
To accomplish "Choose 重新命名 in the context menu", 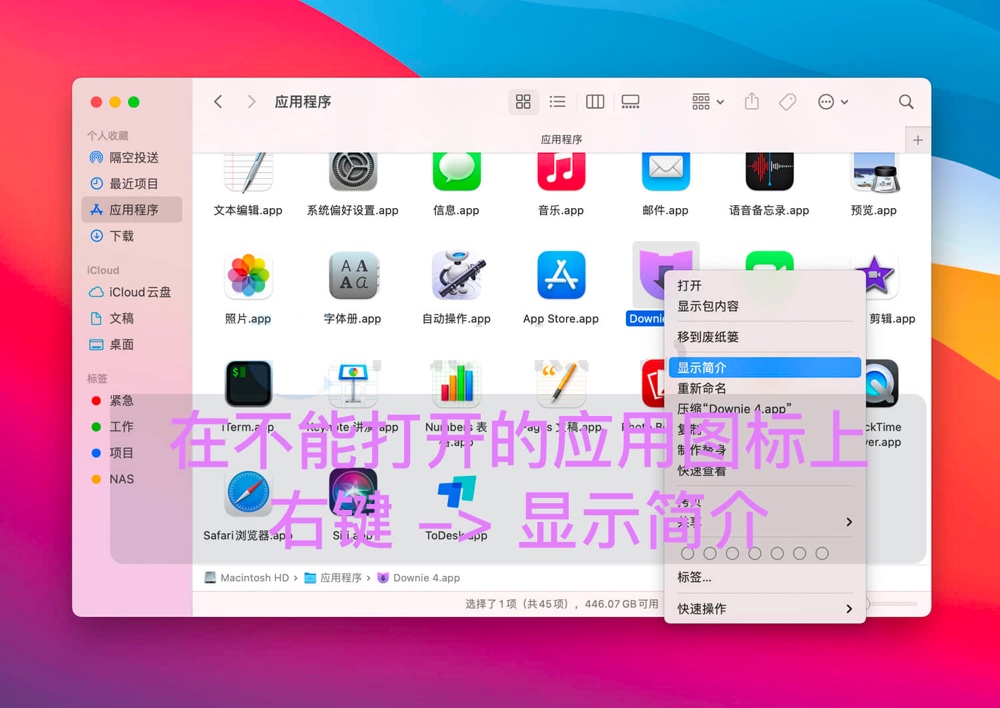I will click(x=765, y=388).
